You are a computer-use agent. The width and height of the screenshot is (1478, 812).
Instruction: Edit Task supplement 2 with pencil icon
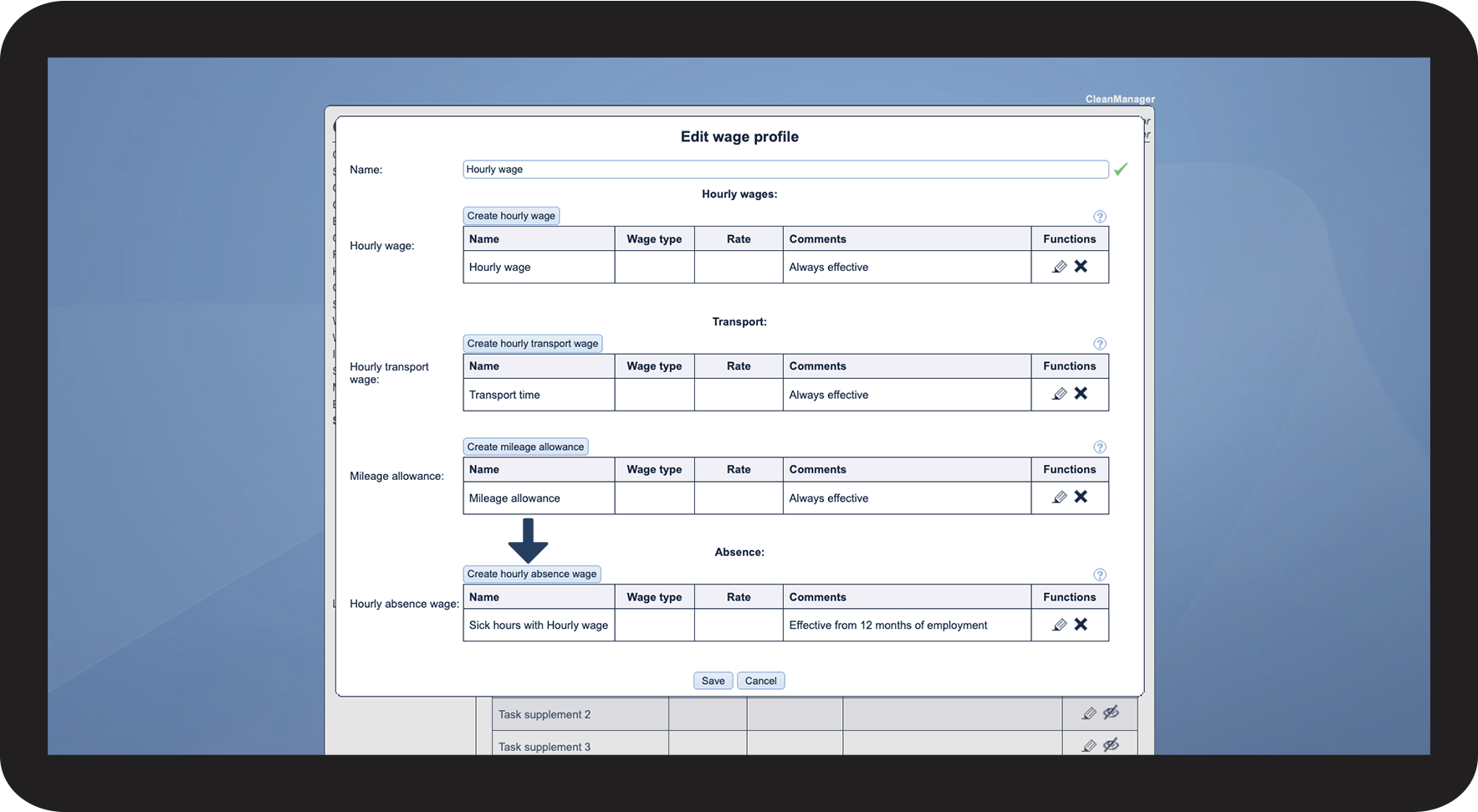pyautogui.click(x=1088, y=713)
